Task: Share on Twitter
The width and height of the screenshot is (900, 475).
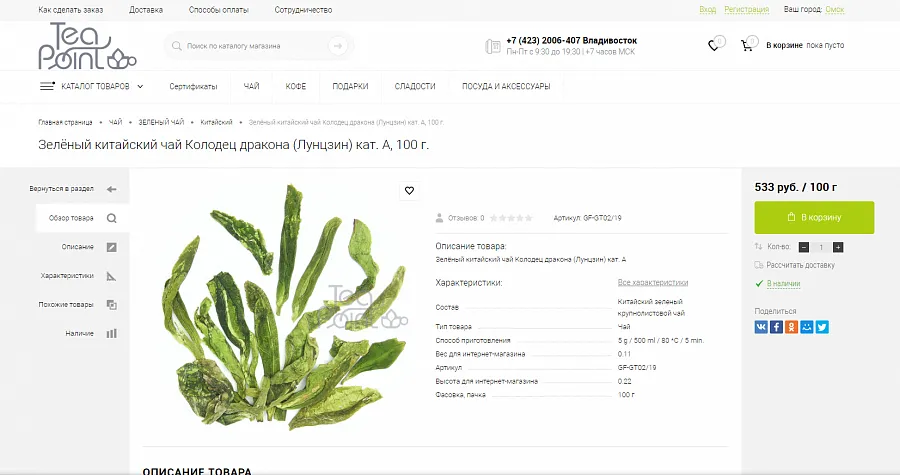Action: [x=823, y=327]
